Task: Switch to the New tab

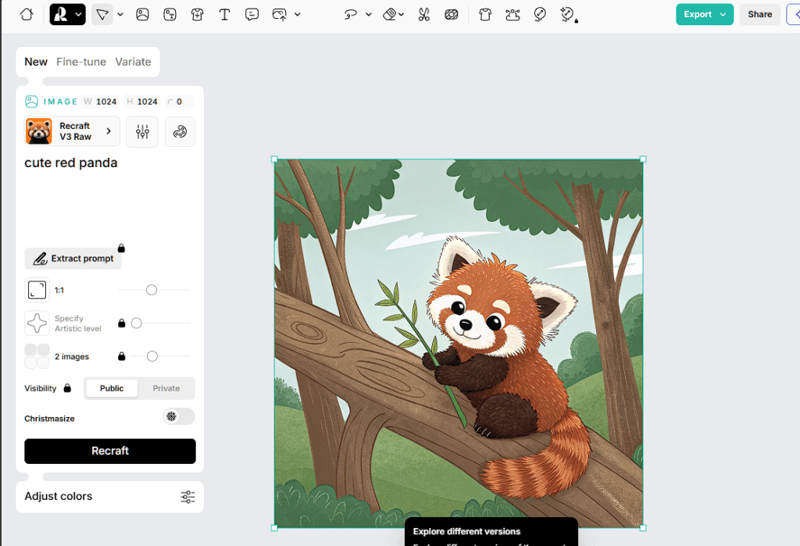Action: (36, 62)
